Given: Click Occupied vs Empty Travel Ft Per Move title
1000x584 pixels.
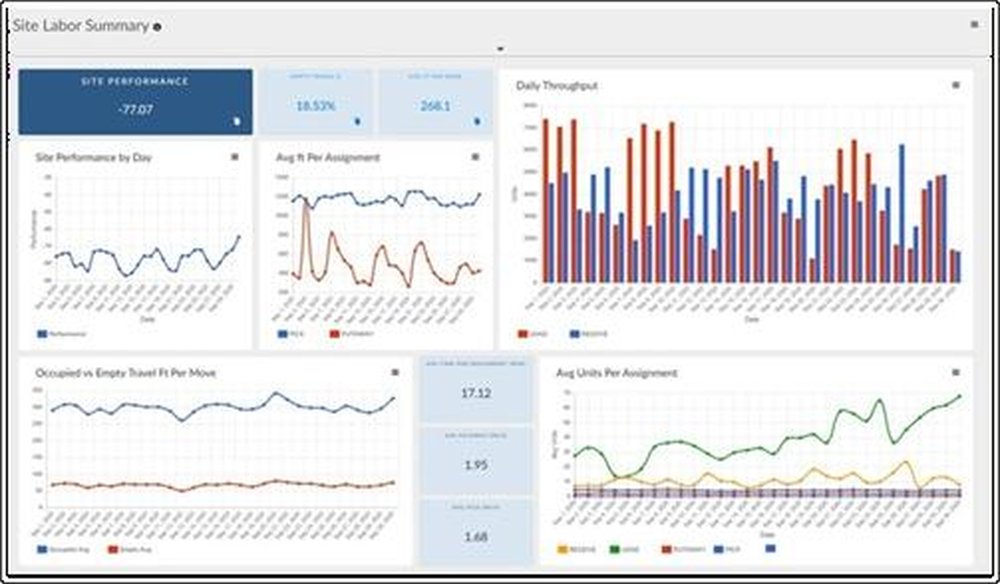Looking at the screenshot, I should pyautogui.click(x=126, y=373).
